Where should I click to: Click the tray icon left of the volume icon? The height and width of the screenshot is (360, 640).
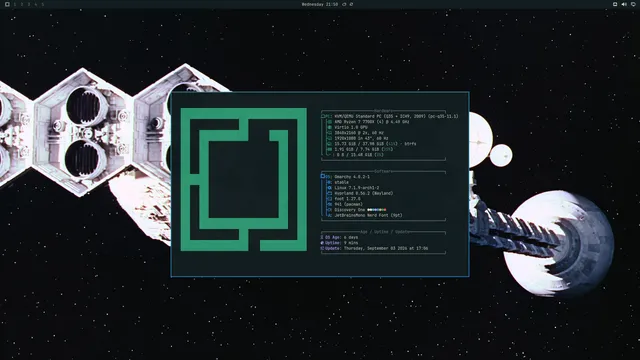pos(615,4)
